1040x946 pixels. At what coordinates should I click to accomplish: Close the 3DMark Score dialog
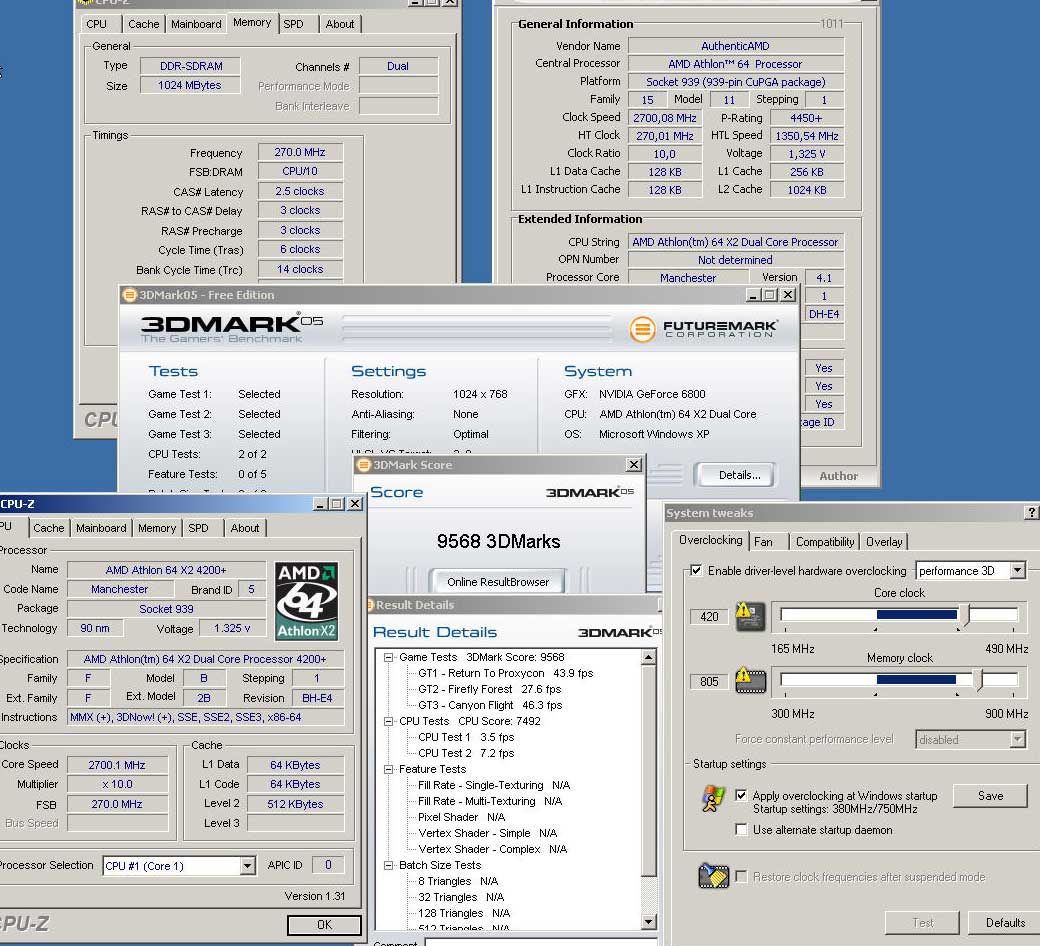click(x=634, y=465)
